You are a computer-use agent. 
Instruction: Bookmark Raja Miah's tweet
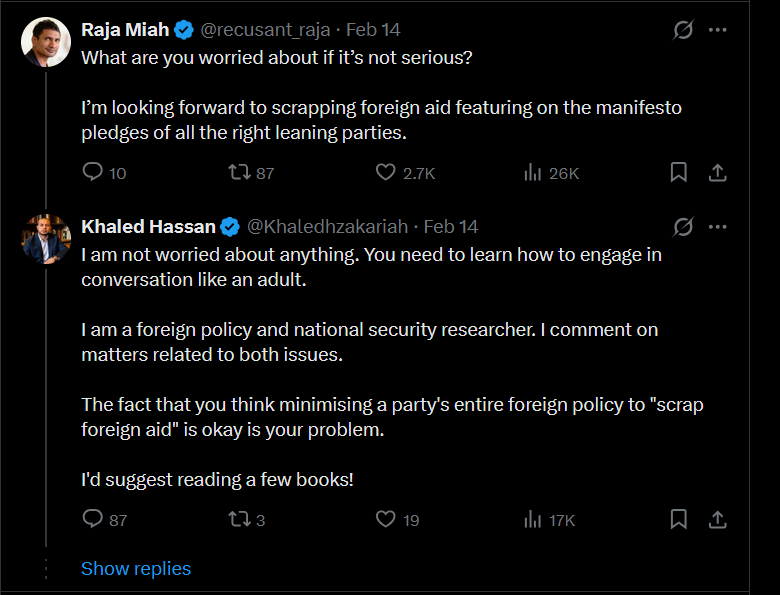[x=679, y=172]
